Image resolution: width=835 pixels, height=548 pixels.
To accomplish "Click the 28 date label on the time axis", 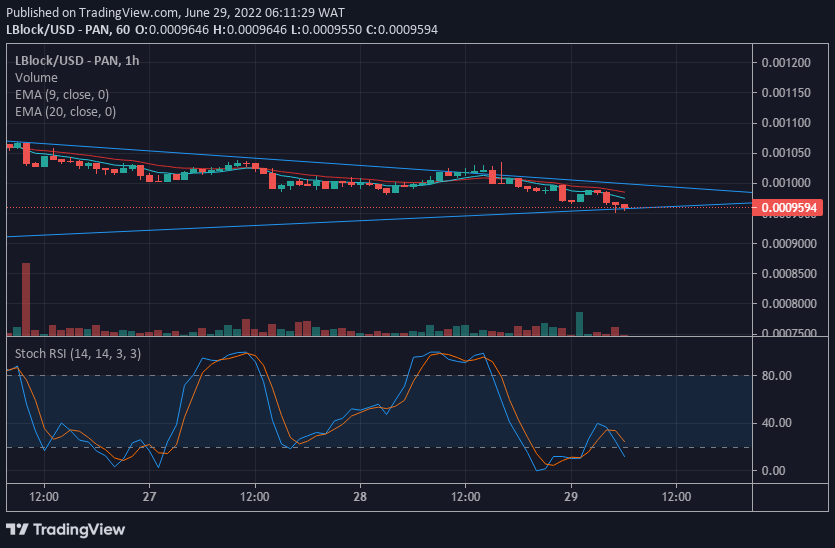I will coord(360,497).
